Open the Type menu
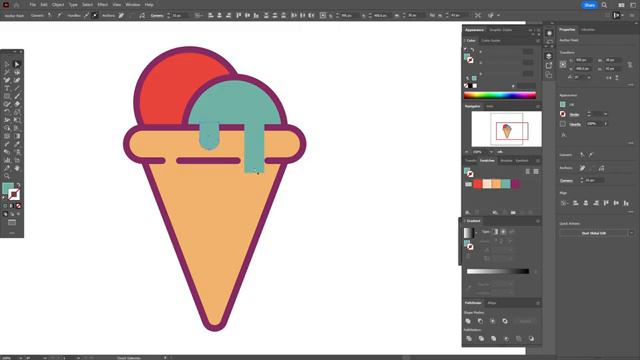Image resolution: width=640 pixels, height=360 pixels. click(x=73, y=4)
